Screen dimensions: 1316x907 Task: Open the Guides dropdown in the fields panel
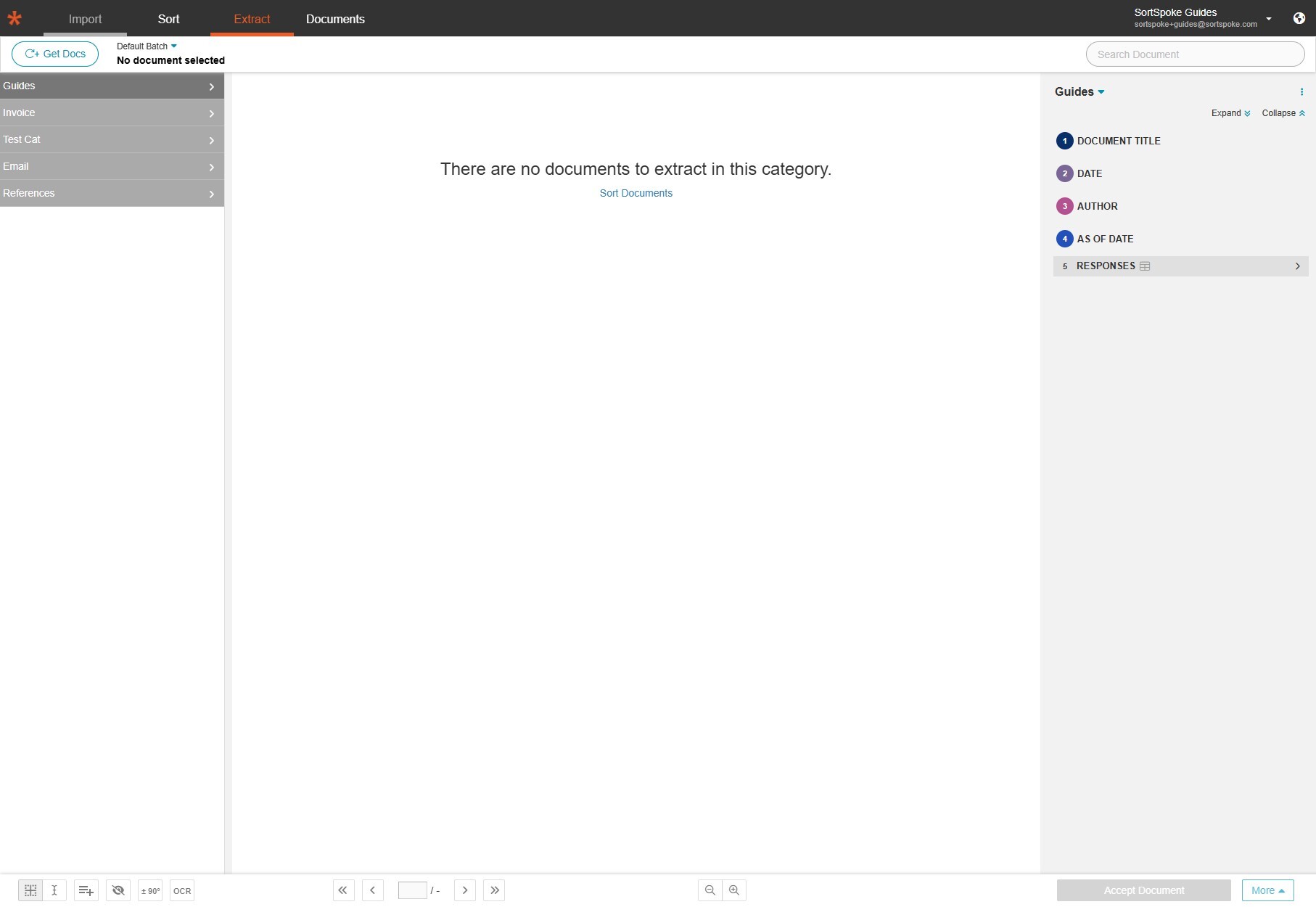pos(1079,91)
